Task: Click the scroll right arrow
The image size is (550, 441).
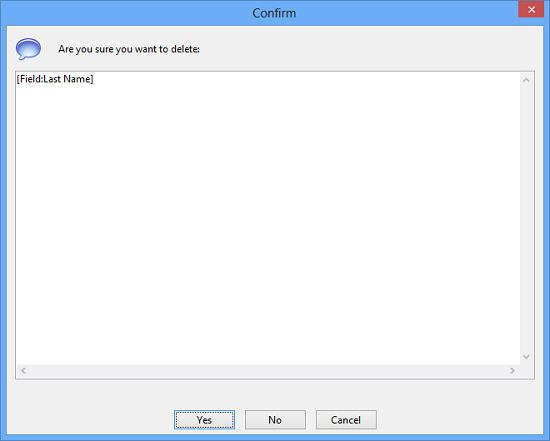Action: [512, 370]
